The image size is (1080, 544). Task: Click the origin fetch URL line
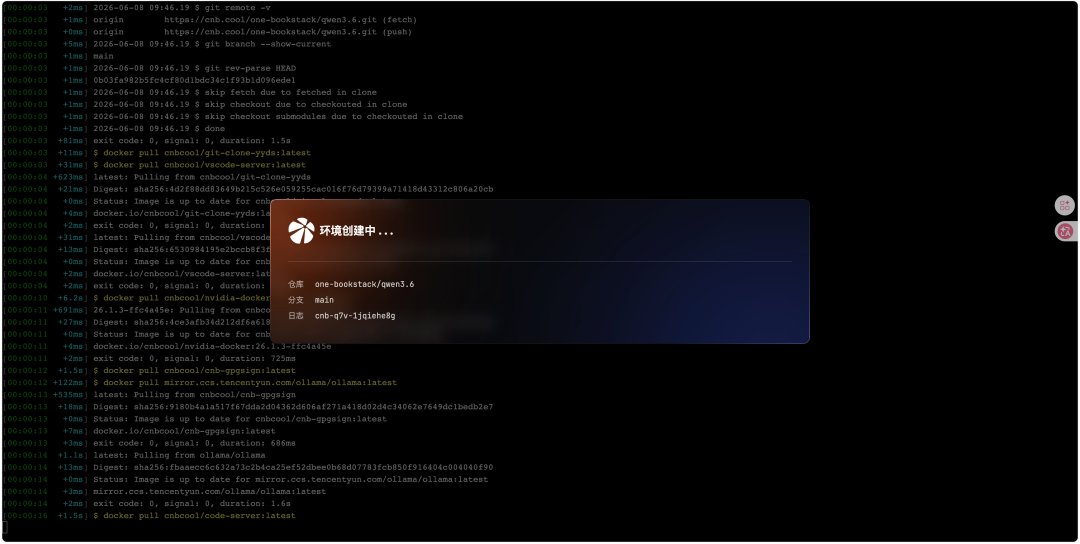[x=255, y=20]
